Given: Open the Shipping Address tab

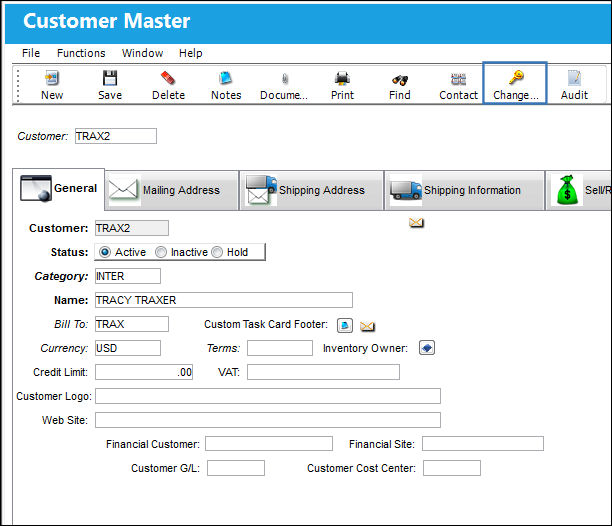Looking at the screenshot, I should point(311,190).
